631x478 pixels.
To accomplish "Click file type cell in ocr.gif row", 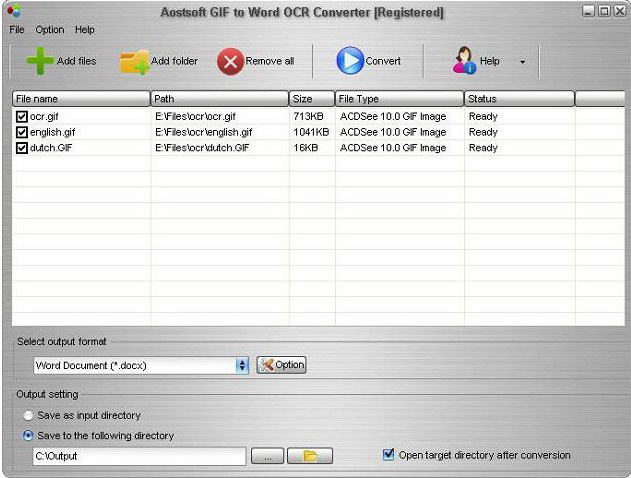I will coord(393,117).
